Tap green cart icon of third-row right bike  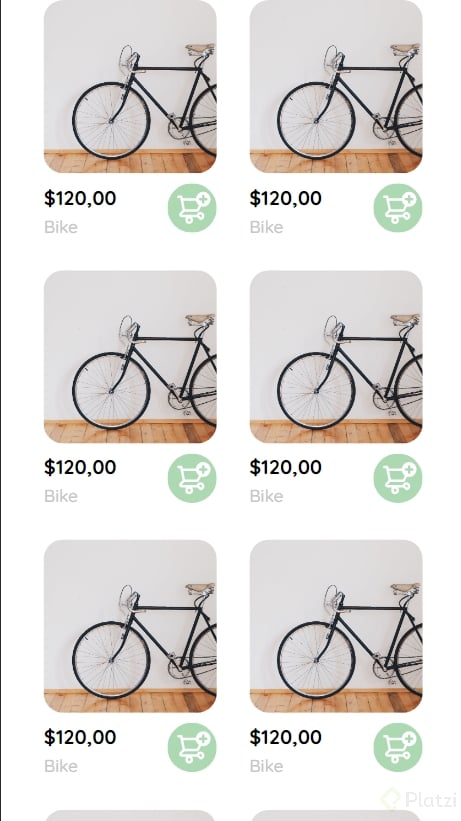[398, 747]
